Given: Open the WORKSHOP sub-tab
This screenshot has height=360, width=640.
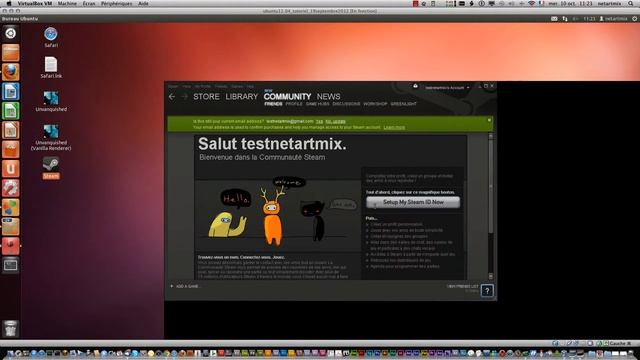Looking at the screenshot, I should 375,104.
